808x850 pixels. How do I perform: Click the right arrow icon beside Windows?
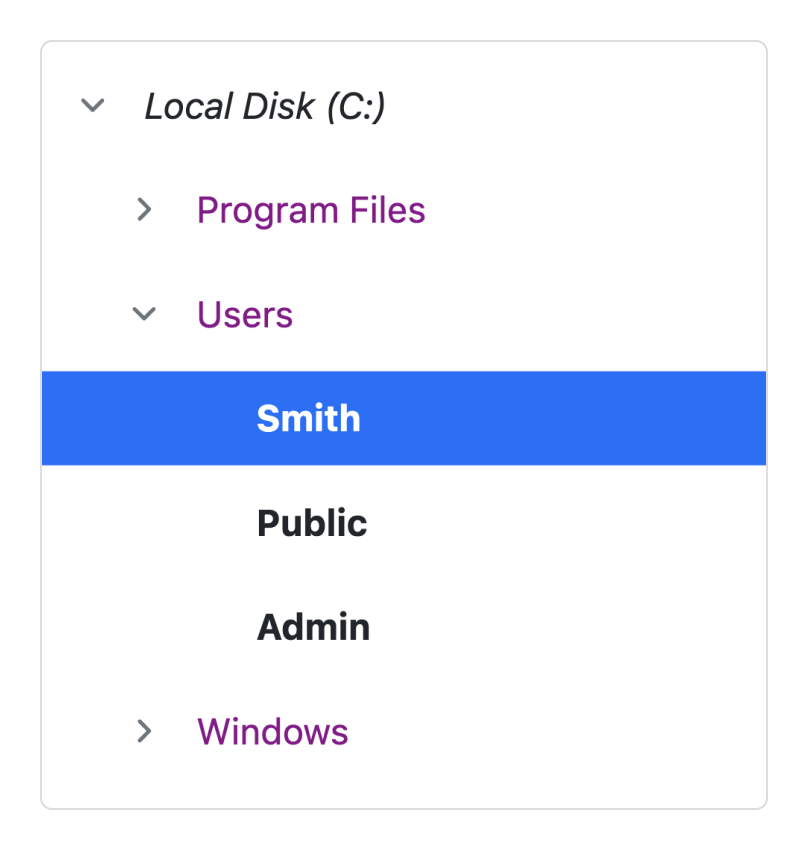tap(145, 731)
